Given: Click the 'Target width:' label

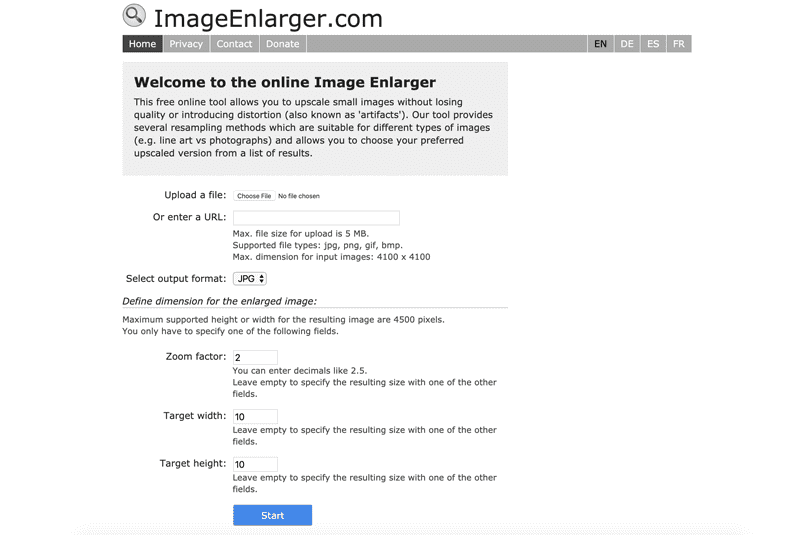Looking at the screenshot, I should tap(195, 416).
